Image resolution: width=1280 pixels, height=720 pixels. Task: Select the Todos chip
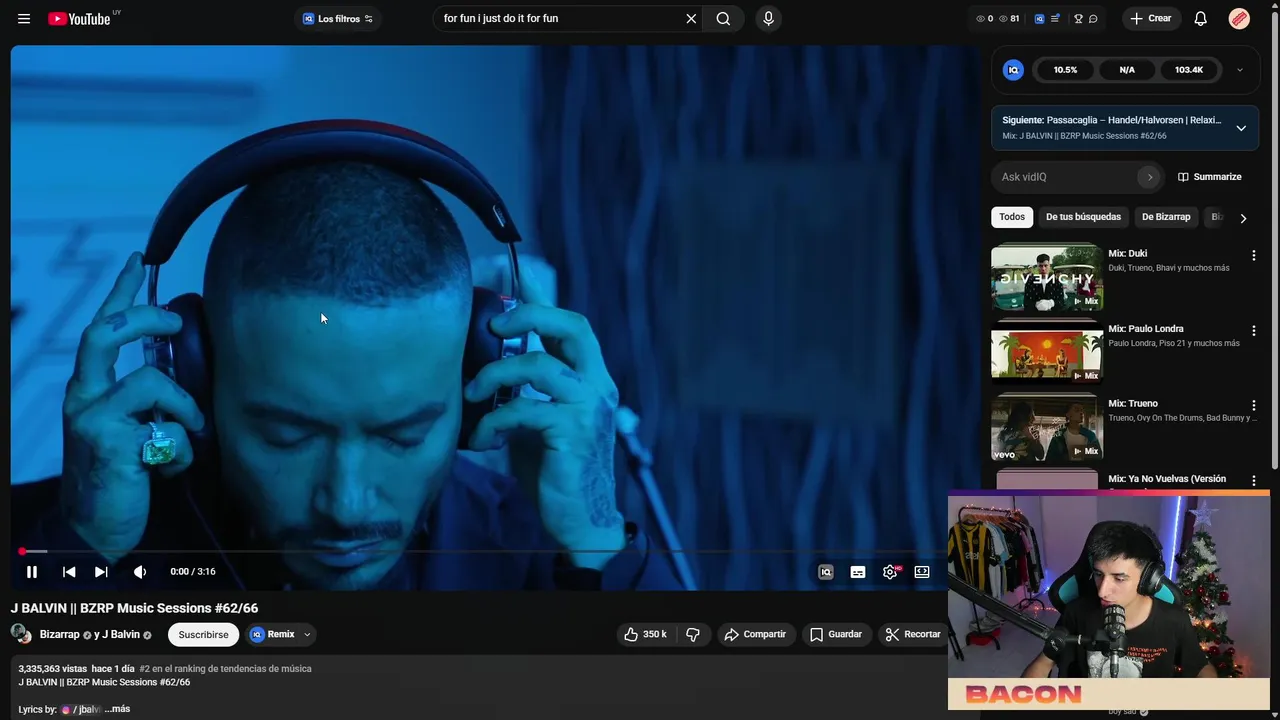coord(1012,217)
